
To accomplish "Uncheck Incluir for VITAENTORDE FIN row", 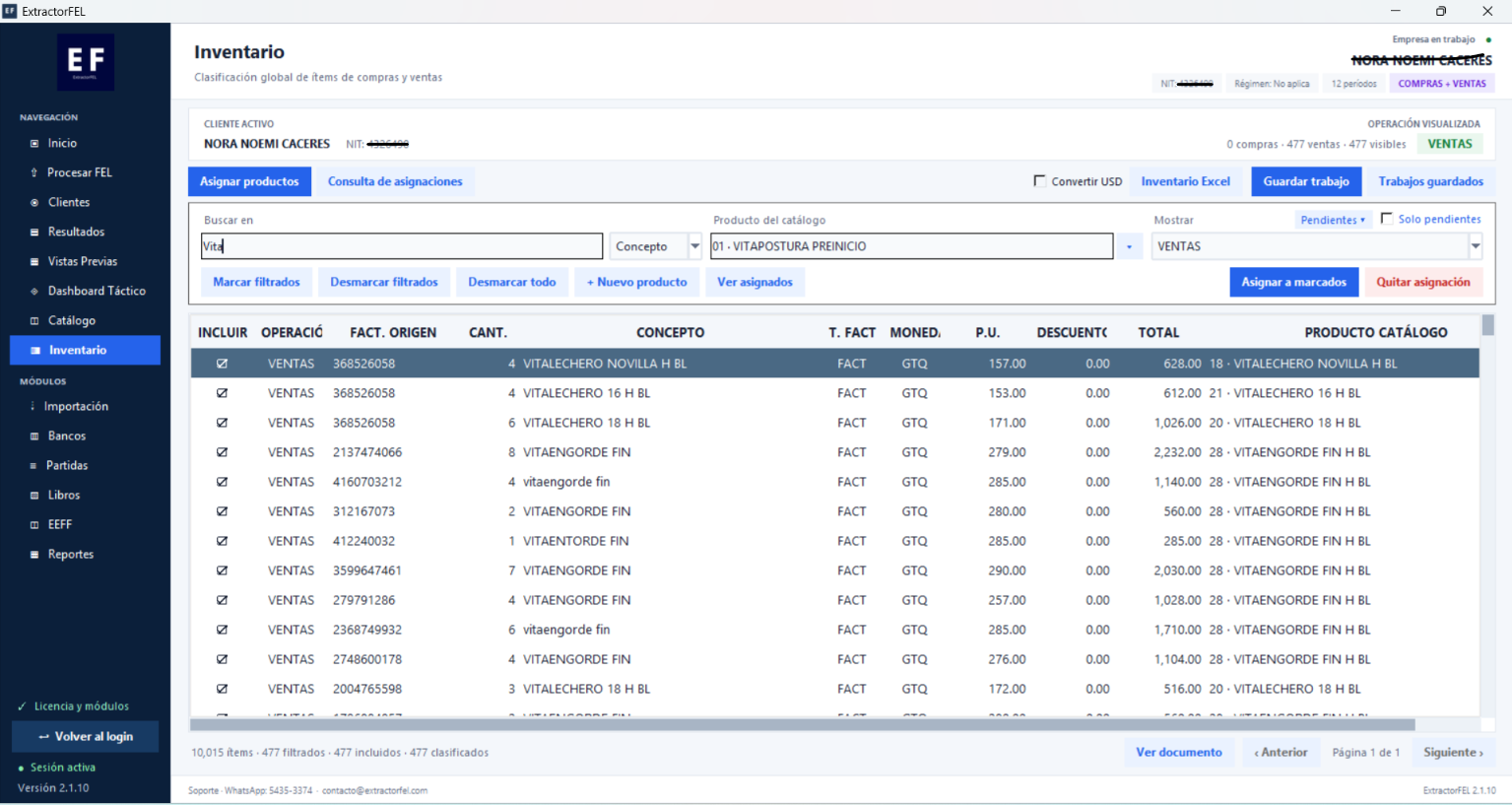I will click(222, 541).
